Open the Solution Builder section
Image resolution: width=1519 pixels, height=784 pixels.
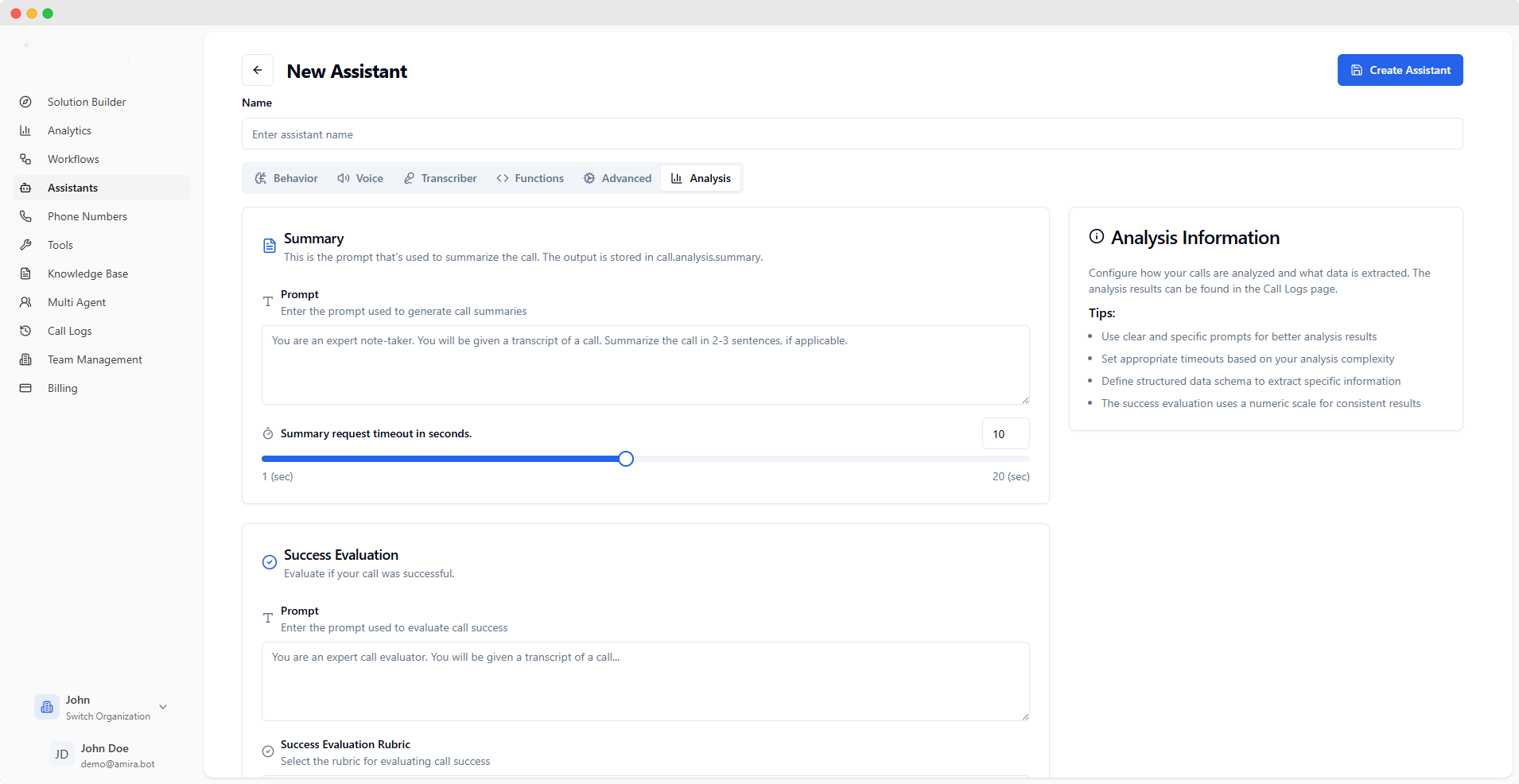(x=86, y=102)
